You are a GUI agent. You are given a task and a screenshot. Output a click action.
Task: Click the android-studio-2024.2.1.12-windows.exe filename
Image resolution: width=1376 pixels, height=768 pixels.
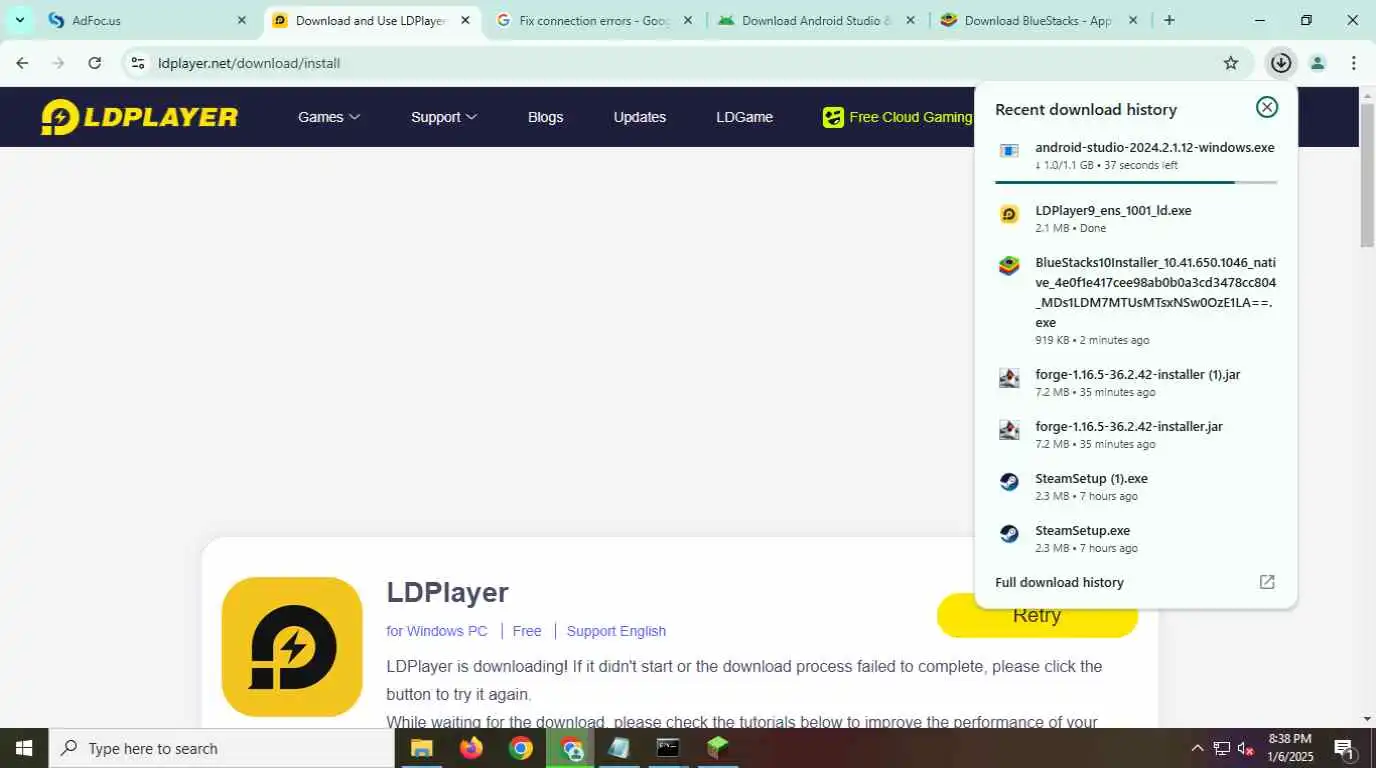pos(1155,147)
